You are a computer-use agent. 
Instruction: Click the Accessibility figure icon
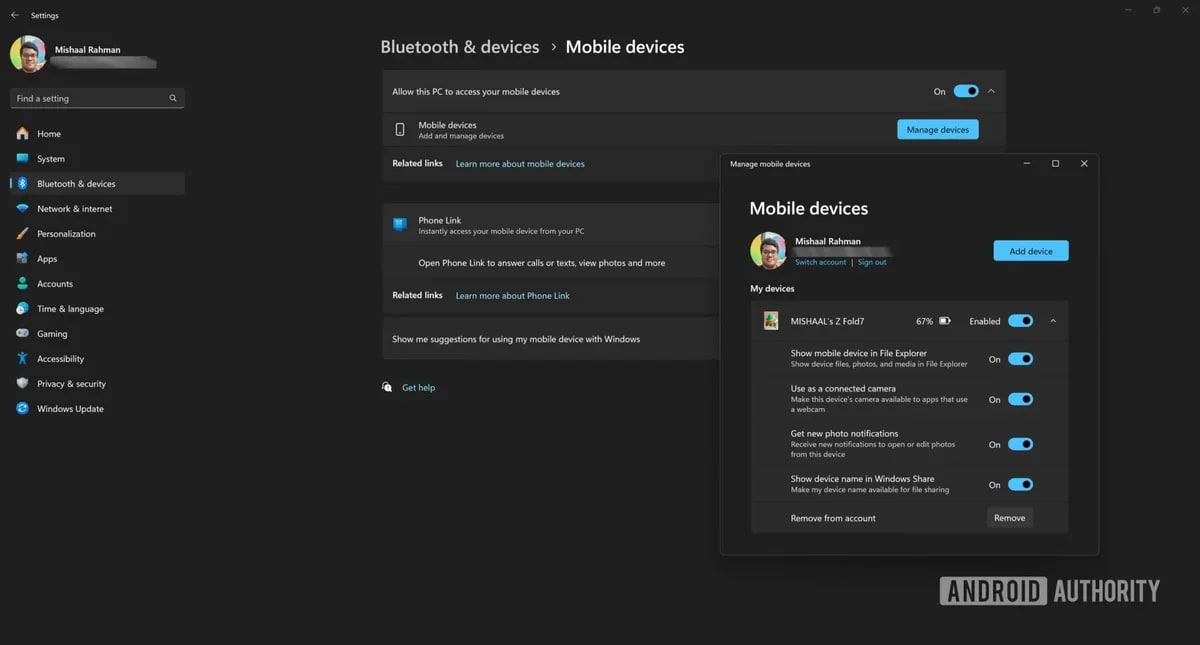point(22,359)
